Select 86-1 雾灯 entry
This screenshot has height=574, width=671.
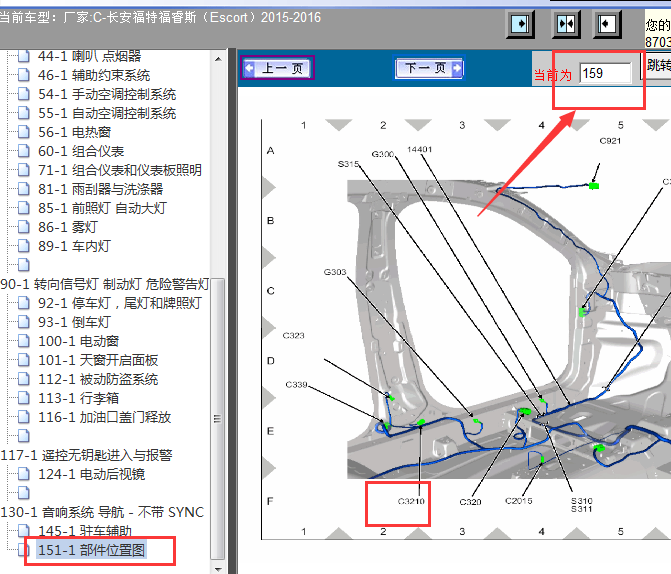[x=68, y=227]
